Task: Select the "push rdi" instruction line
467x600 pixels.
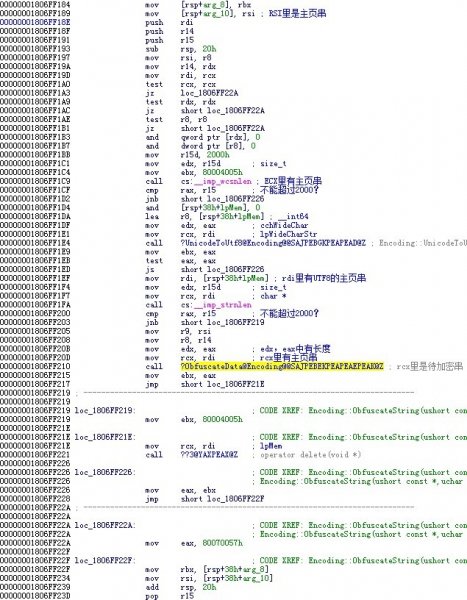Action: [169, 23]
